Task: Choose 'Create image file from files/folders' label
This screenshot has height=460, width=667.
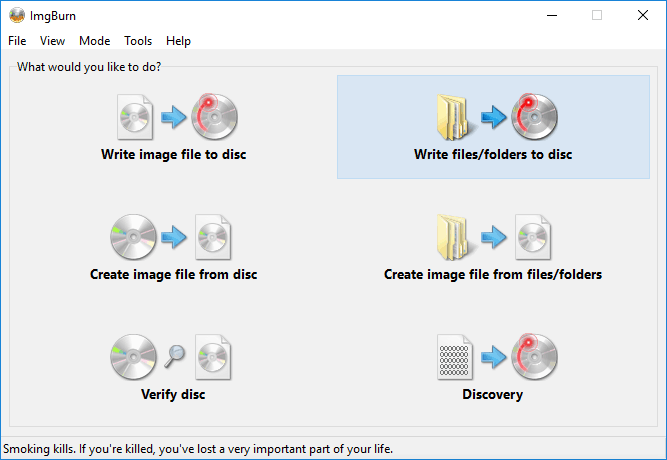Action: (493, 274)
